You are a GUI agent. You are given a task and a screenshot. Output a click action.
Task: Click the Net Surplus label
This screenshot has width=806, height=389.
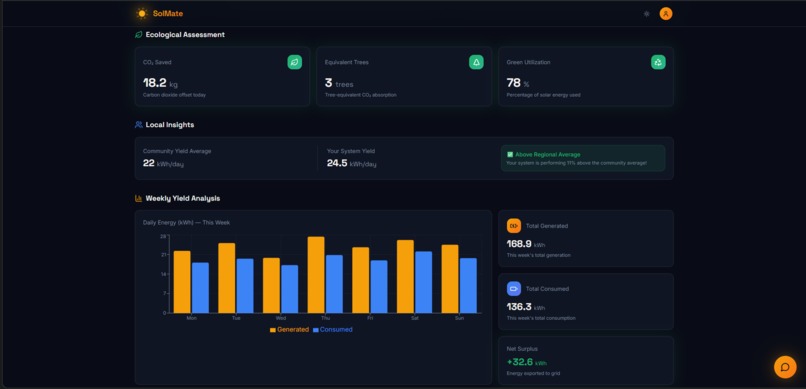point(521,349)
